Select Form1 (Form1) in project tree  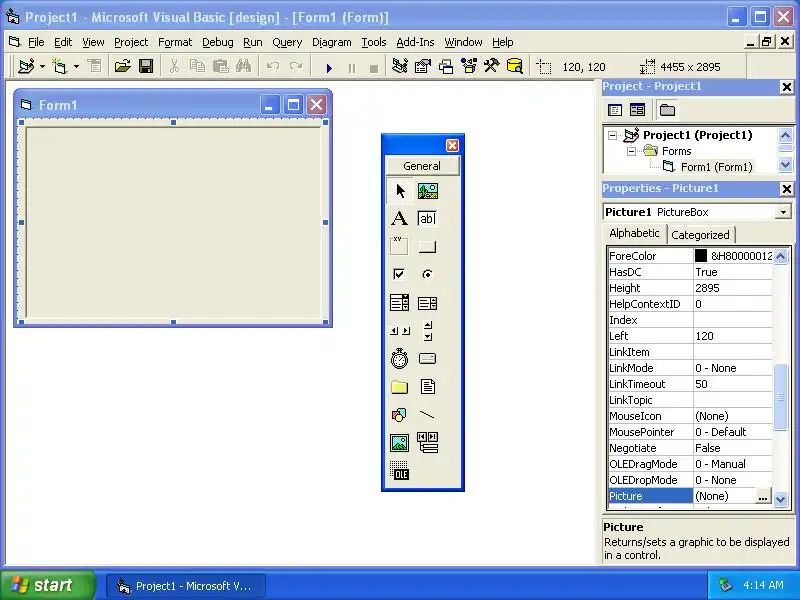(x=716, y=167)
